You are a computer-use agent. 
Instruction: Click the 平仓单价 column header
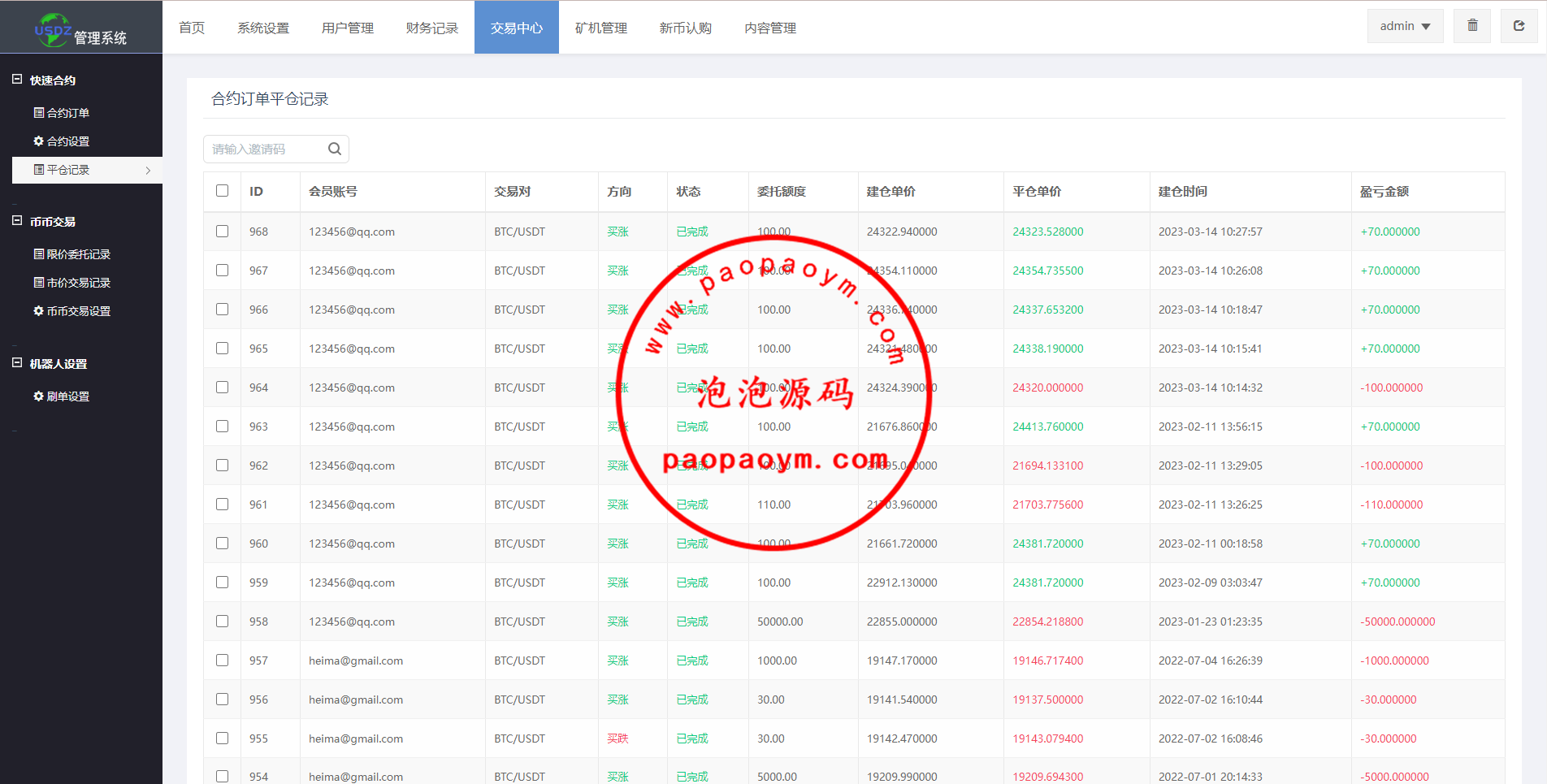1037,191
